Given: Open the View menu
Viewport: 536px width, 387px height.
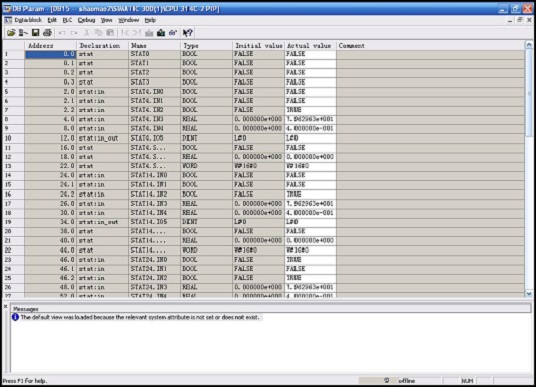Looking at the screenshot, I should [106, 20].
